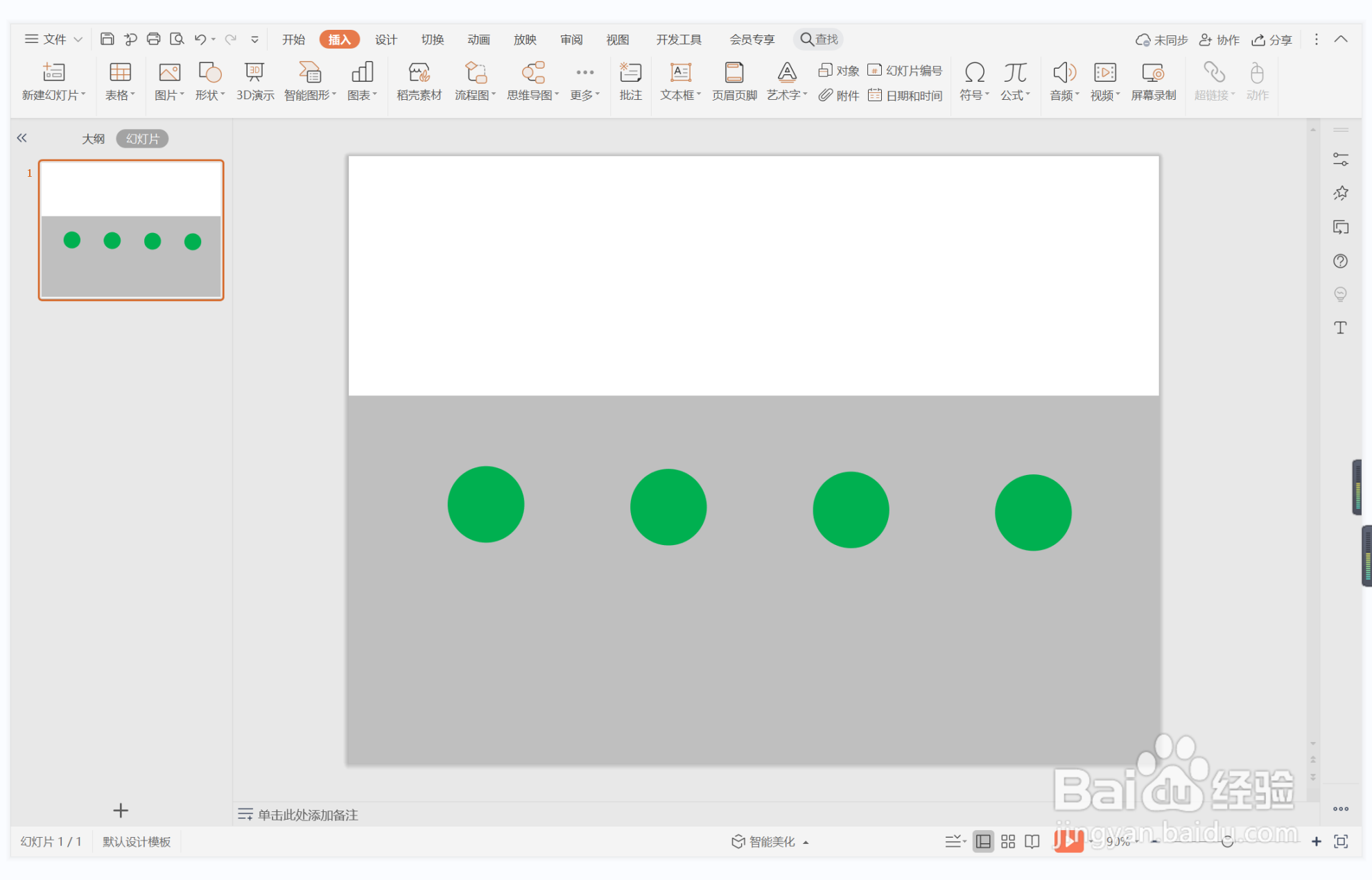Insert 页眉页脚 header and footer

tap(734, 80)
